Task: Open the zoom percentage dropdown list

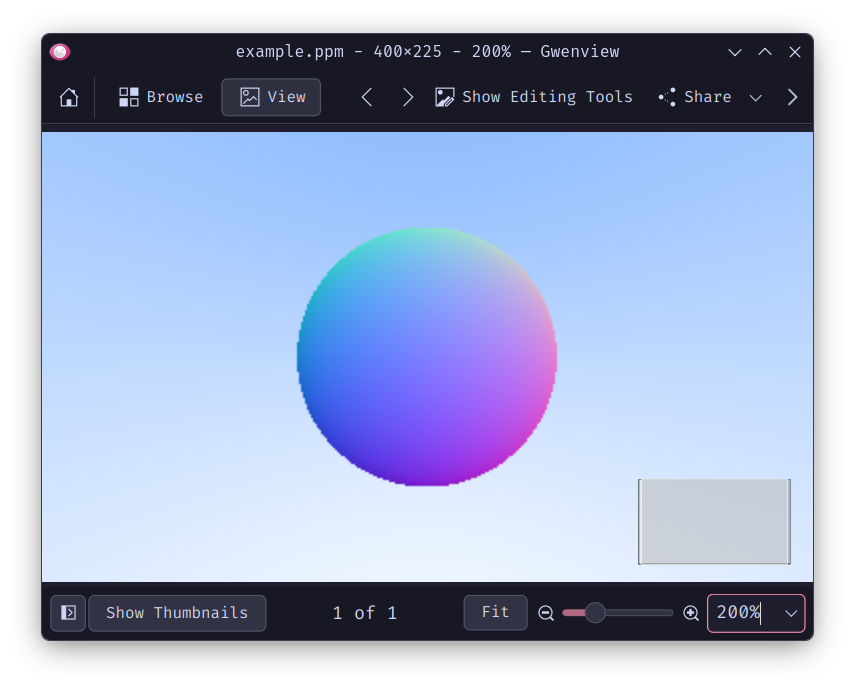Action: click(791, 613)
